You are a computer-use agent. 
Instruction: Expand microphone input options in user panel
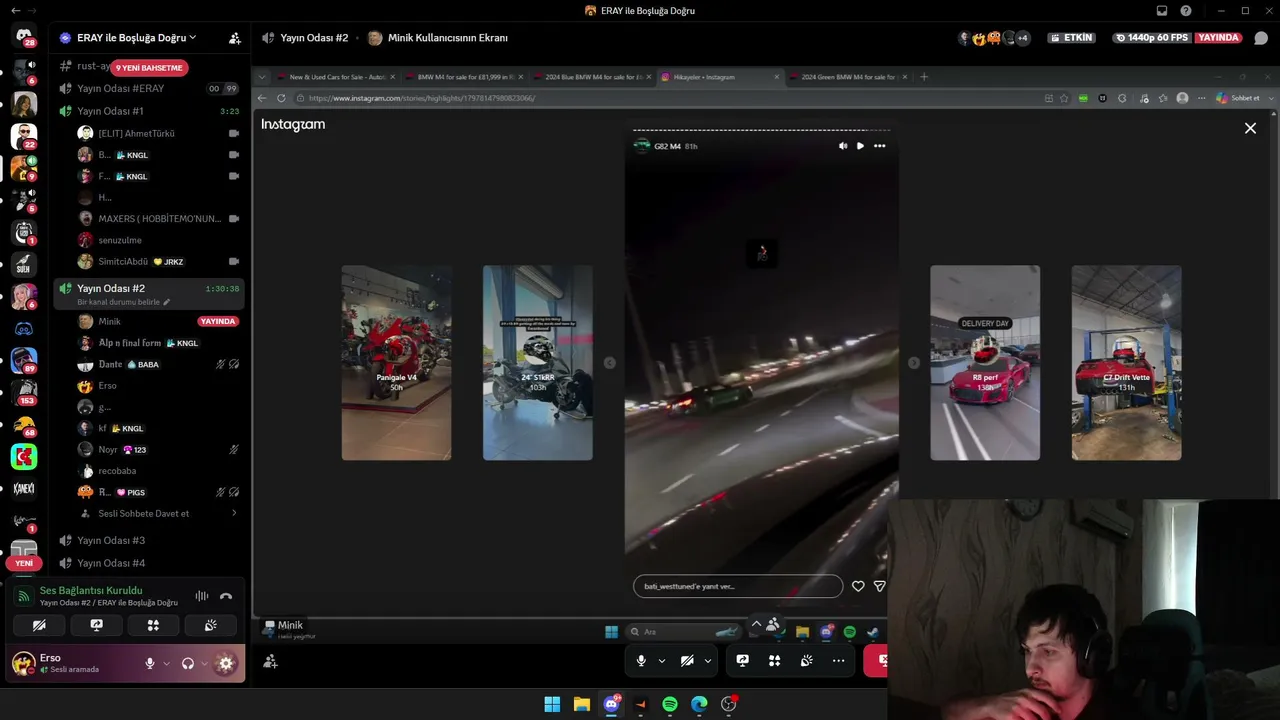[x=166, y=663]
